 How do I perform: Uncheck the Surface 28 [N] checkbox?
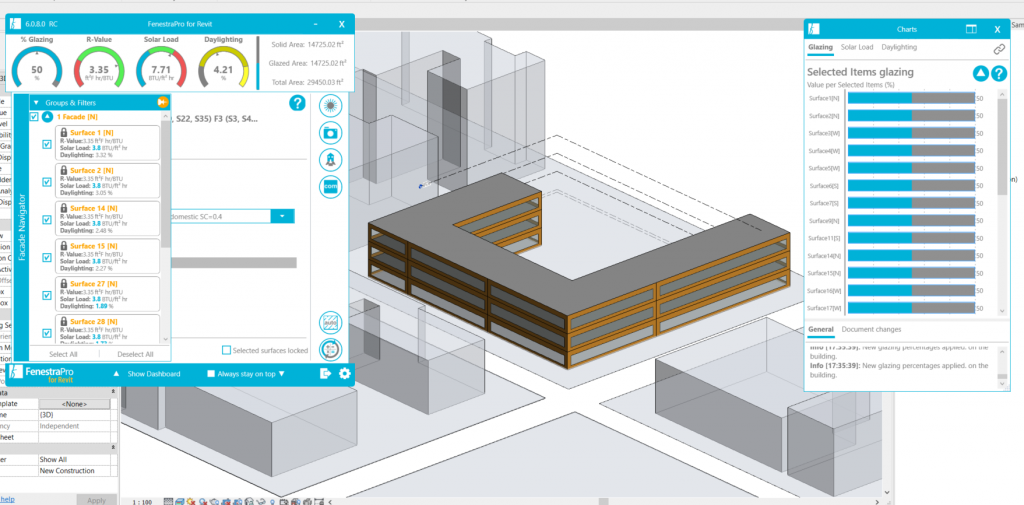pyautogui.click(x=46, y=332)
